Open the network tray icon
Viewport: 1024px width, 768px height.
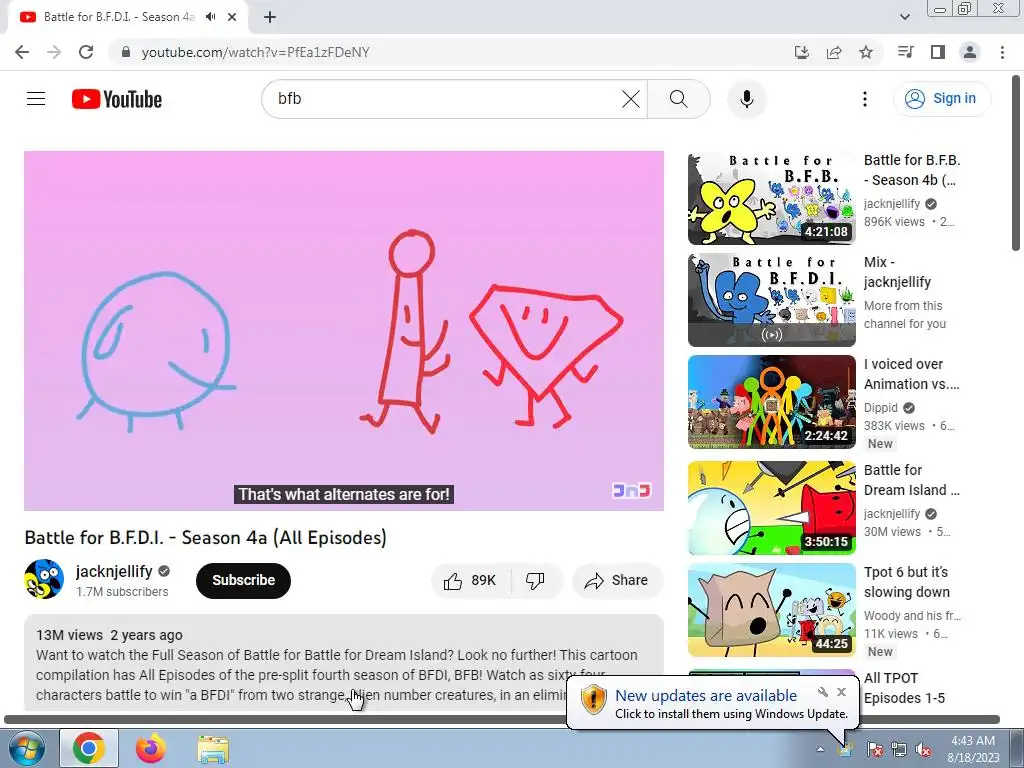point(899,749)
